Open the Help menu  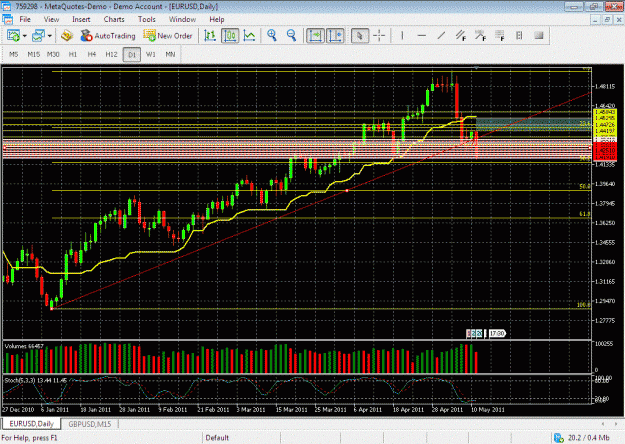pyautogui.click(x=217, y=19)
